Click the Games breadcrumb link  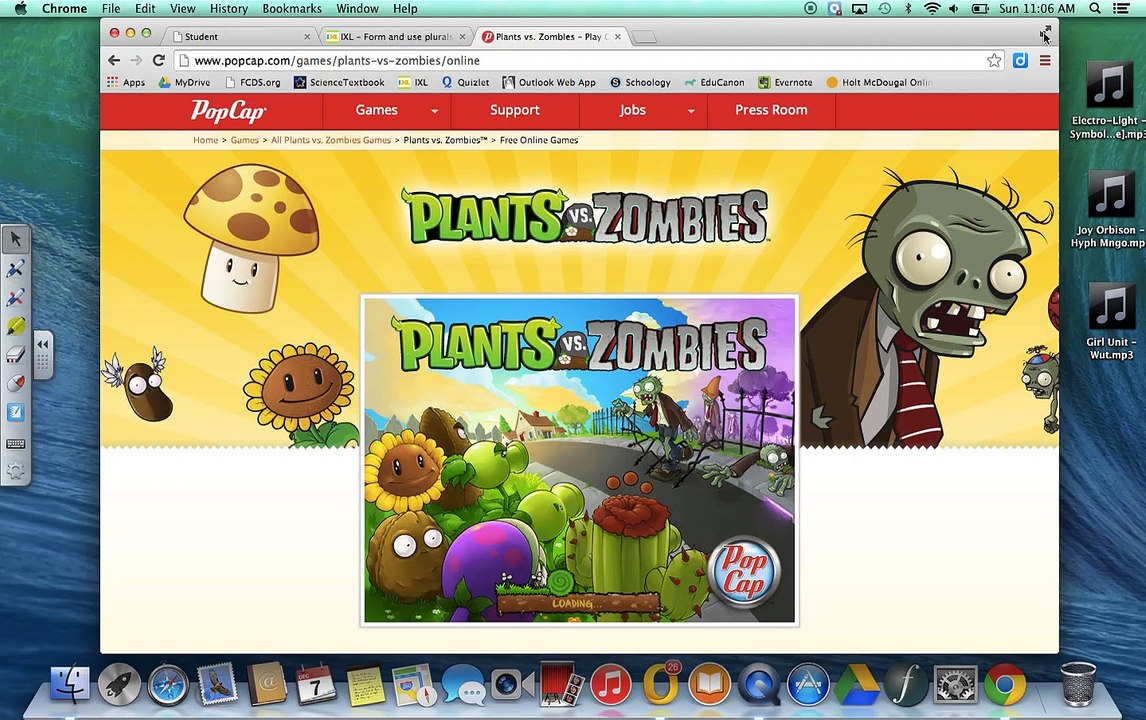[245, 140]
